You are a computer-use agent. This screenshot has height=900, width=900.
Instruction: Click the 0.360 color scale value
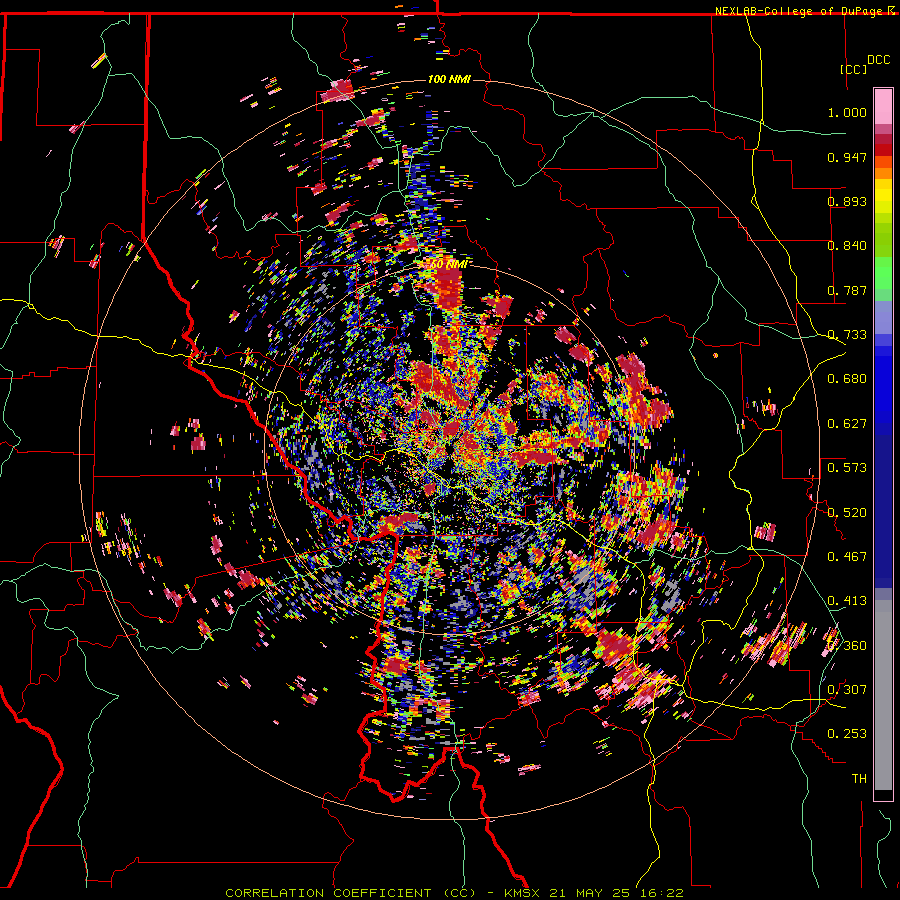tap(847, 646)
